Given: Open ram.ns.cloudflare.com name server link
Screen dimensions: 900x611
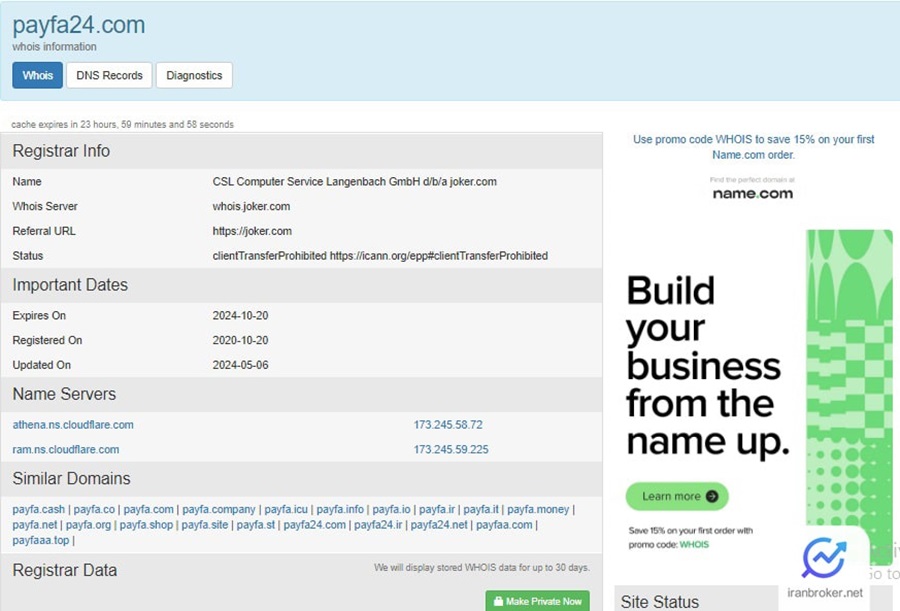Looking at the screenshot, I should 66,450.
